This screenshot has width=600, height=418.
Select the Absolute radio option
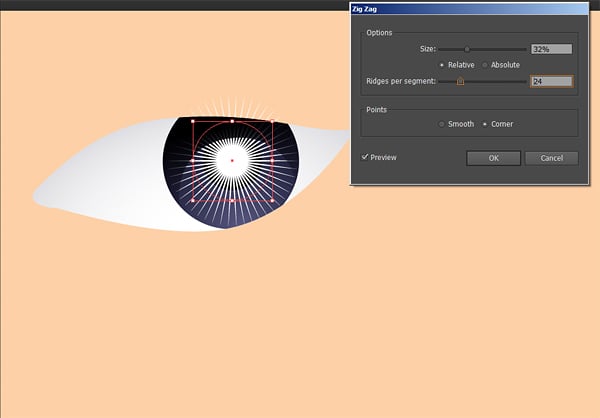485,65
